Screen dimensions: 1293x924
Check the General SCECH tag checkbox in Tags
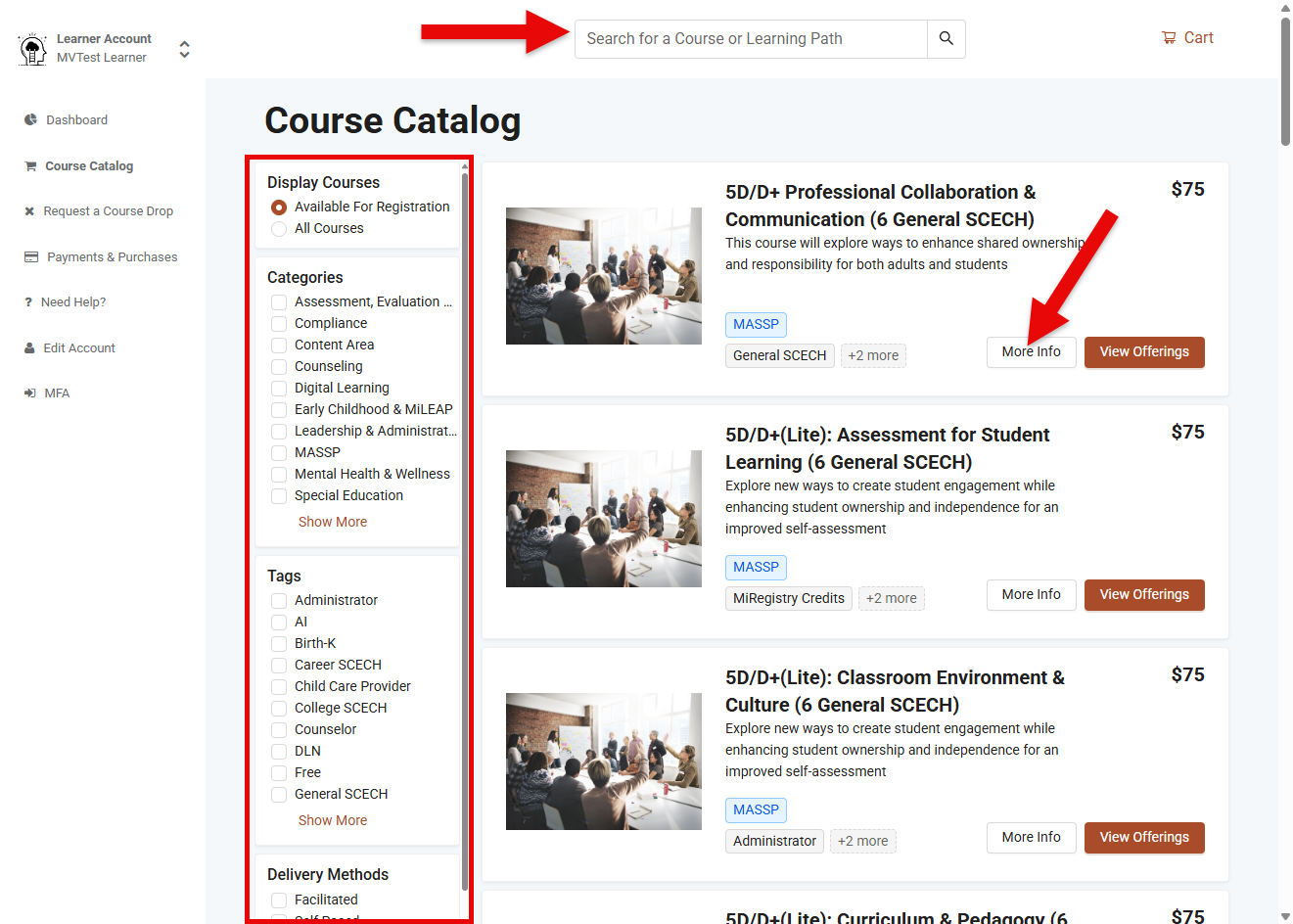click(x=279, y=795)
